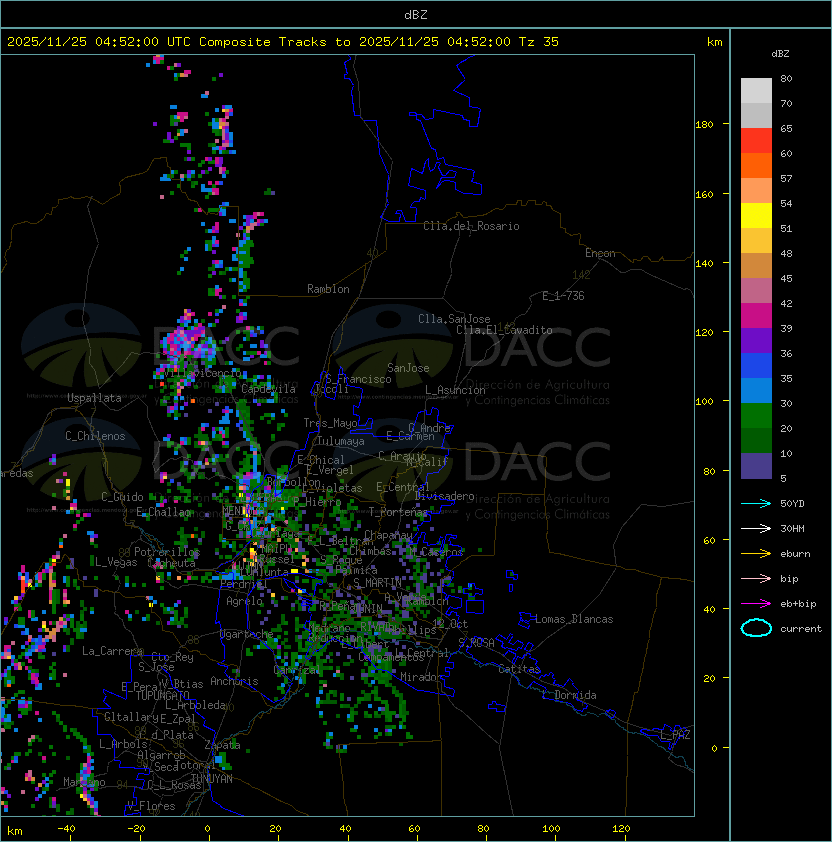Click the '-40' tick on the bottom km axis

(x=66, y=829)
